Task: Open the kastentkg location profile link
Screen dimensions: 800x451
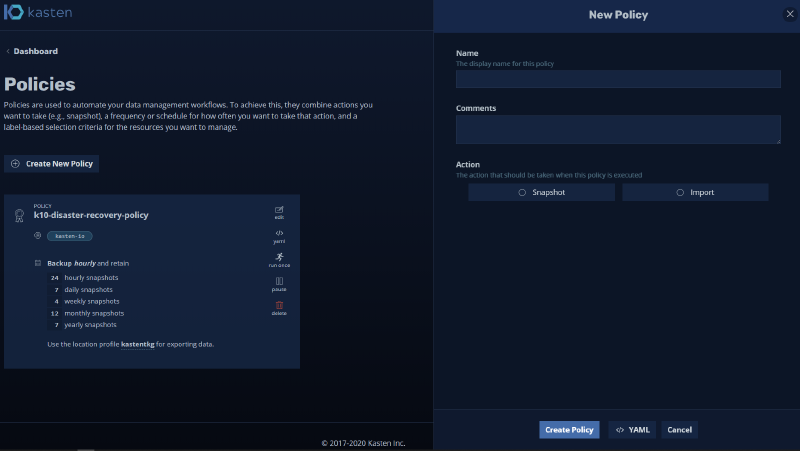Action: [138, 344]
